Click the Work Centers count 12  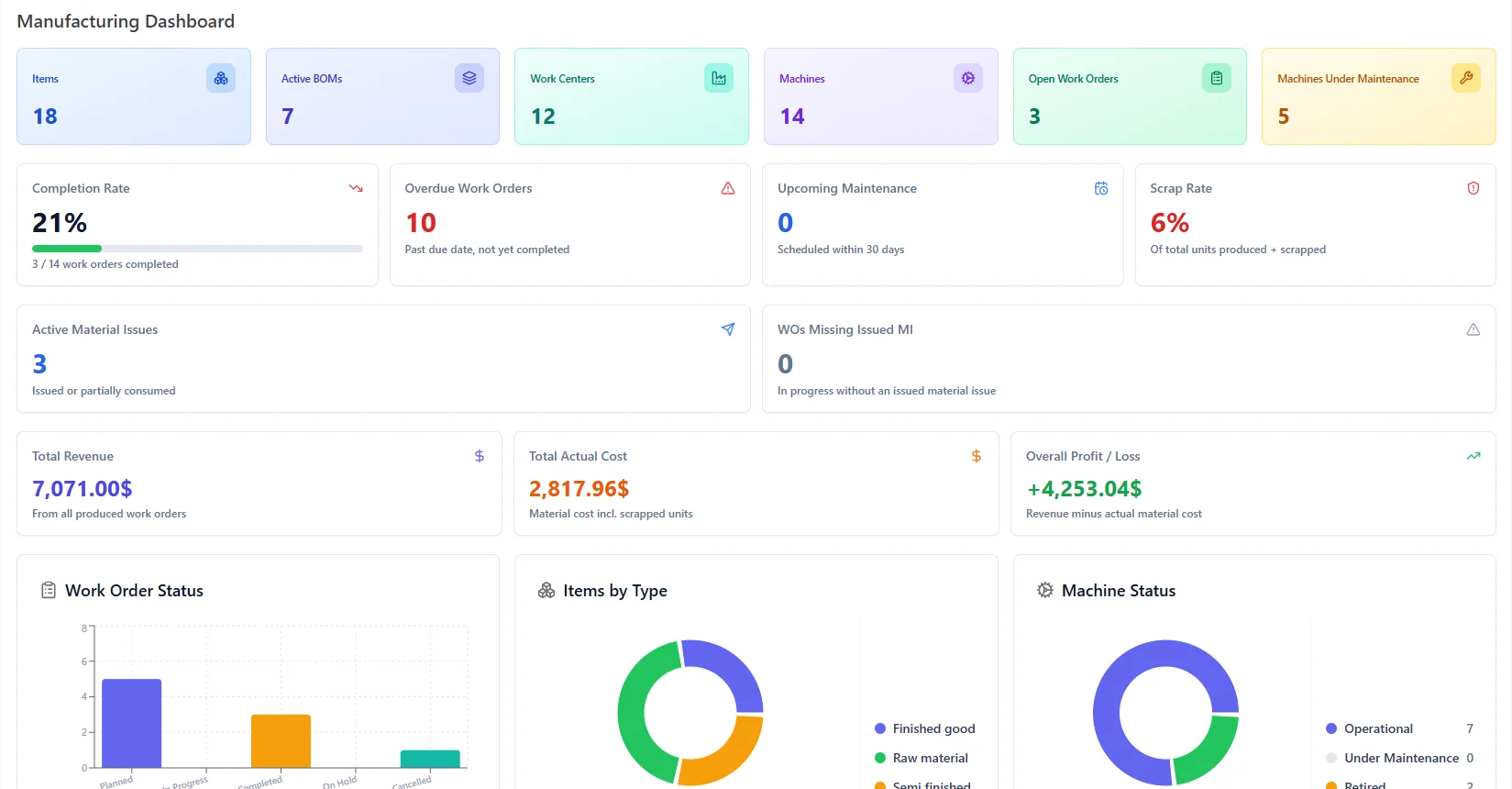pyautogui.click(x=543, y=117)
